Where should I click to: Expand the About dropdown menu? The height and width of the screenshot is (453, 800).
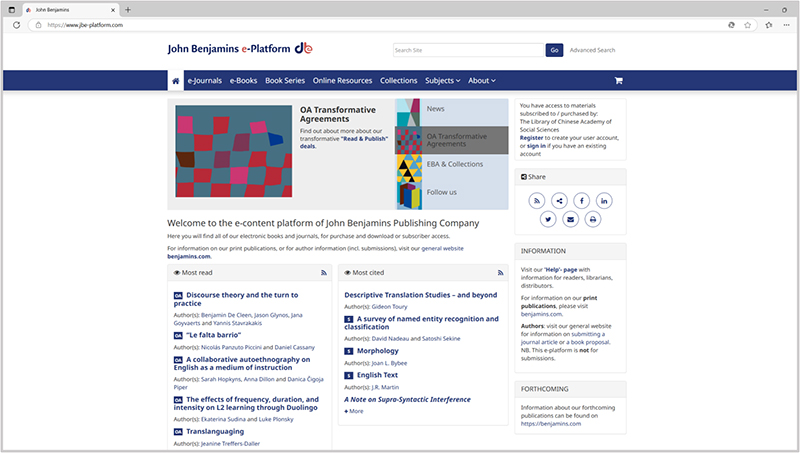pyautogui.click(x=482, y=81)
